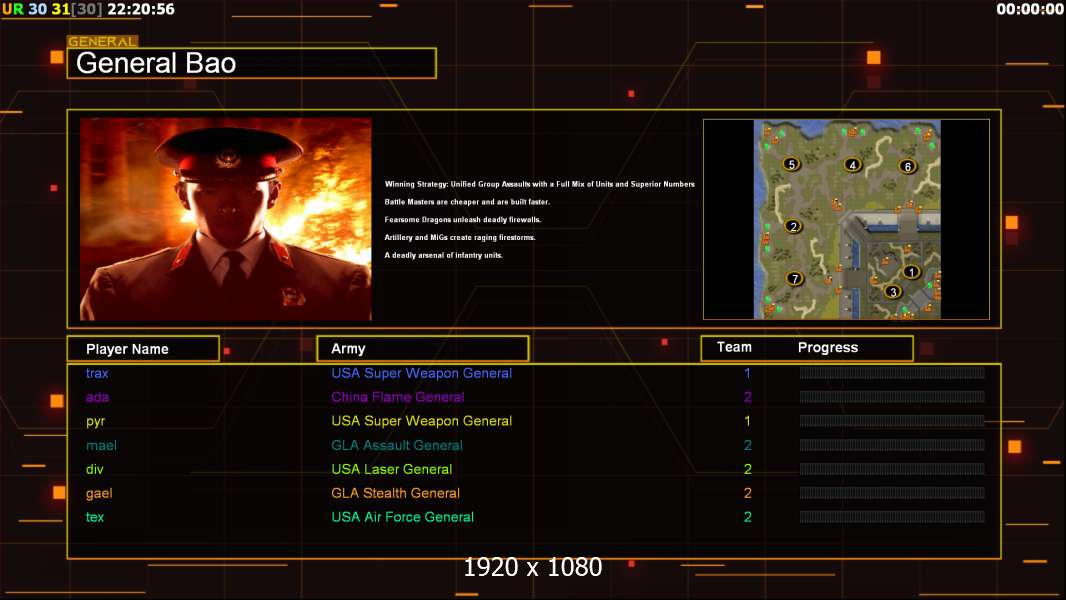Click team number for pyr
The width and height of the screenshot is (1066, 600).
point(747,421)
